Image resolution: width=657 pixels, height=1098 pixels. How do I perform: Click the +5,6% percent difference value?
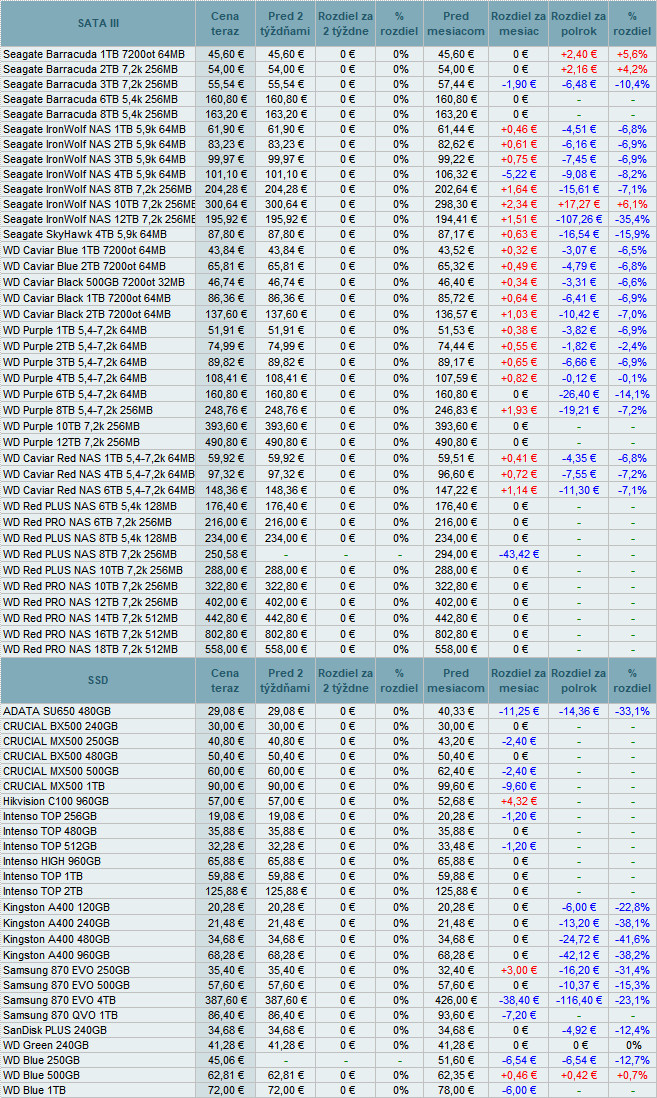[x=632, y=54]
